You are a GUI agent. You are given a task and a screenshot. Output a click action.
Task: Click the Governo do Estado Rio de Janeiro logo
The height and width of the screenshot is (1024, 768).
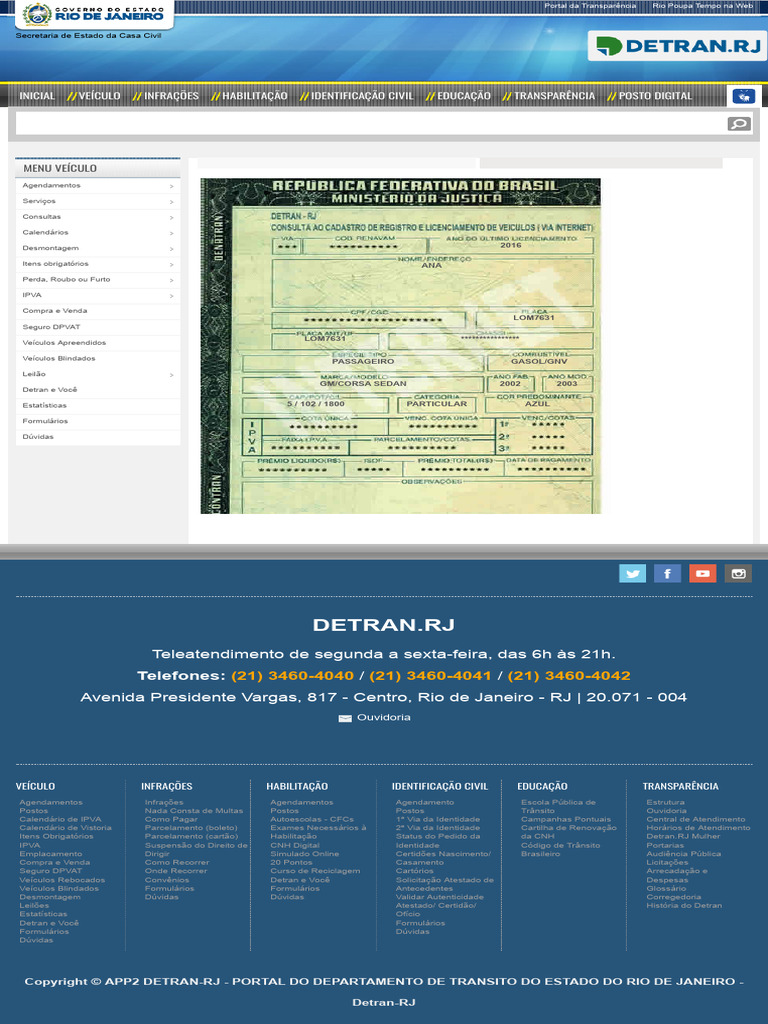click(x=94, y=14)
